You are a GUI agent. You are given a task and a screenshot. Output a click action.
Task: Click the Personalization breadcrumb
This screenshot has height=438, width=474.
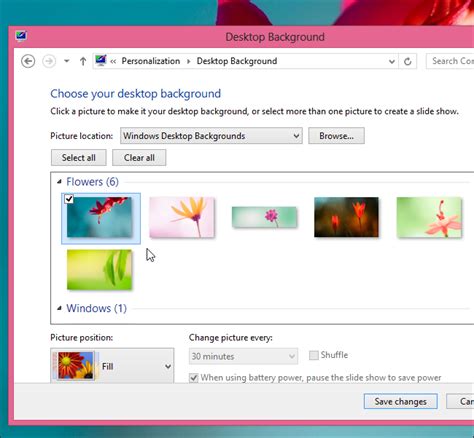point(151,61)
